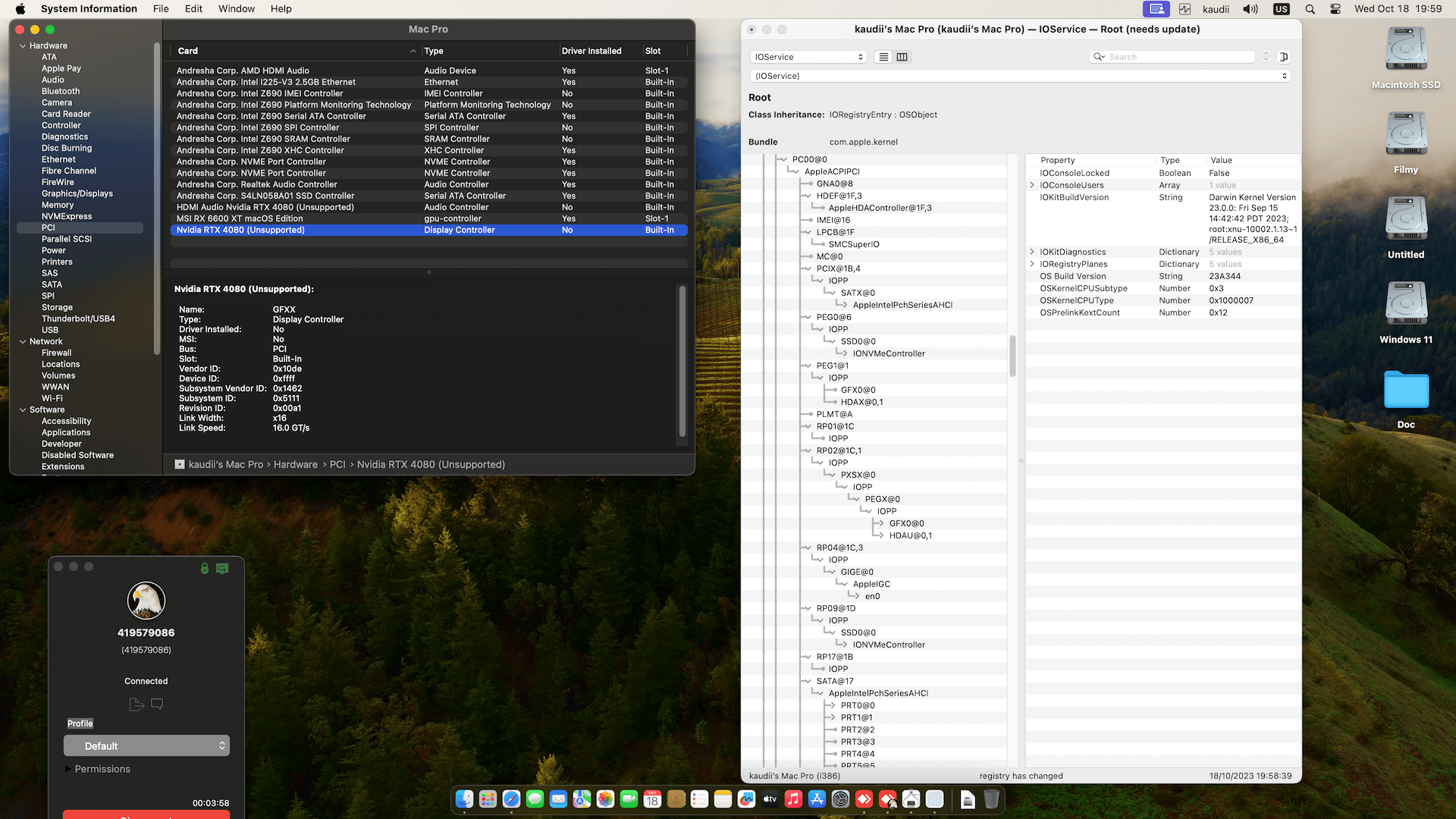
Task: Select Graphics/Displays in the sidebar
Action: tap(77, 193)
